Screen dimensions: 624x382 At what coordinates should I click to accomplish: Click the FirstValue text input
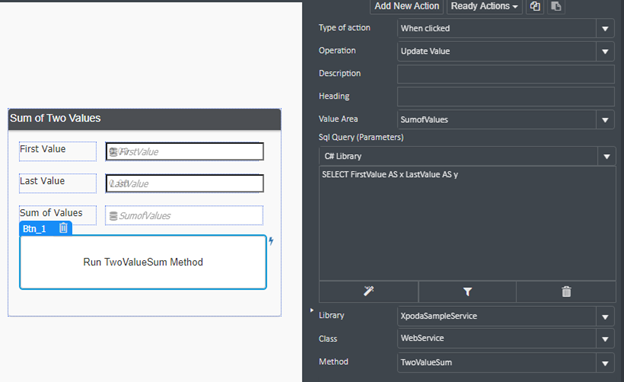coord(185,152)
